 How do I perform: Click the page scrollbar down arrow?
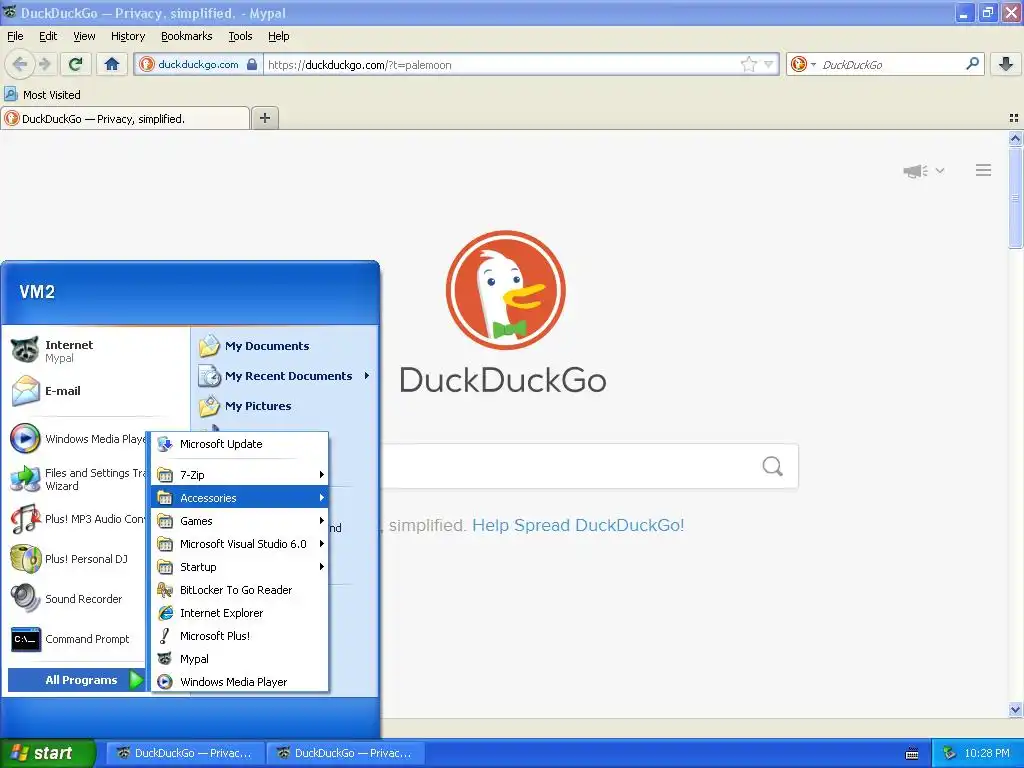1015,709
